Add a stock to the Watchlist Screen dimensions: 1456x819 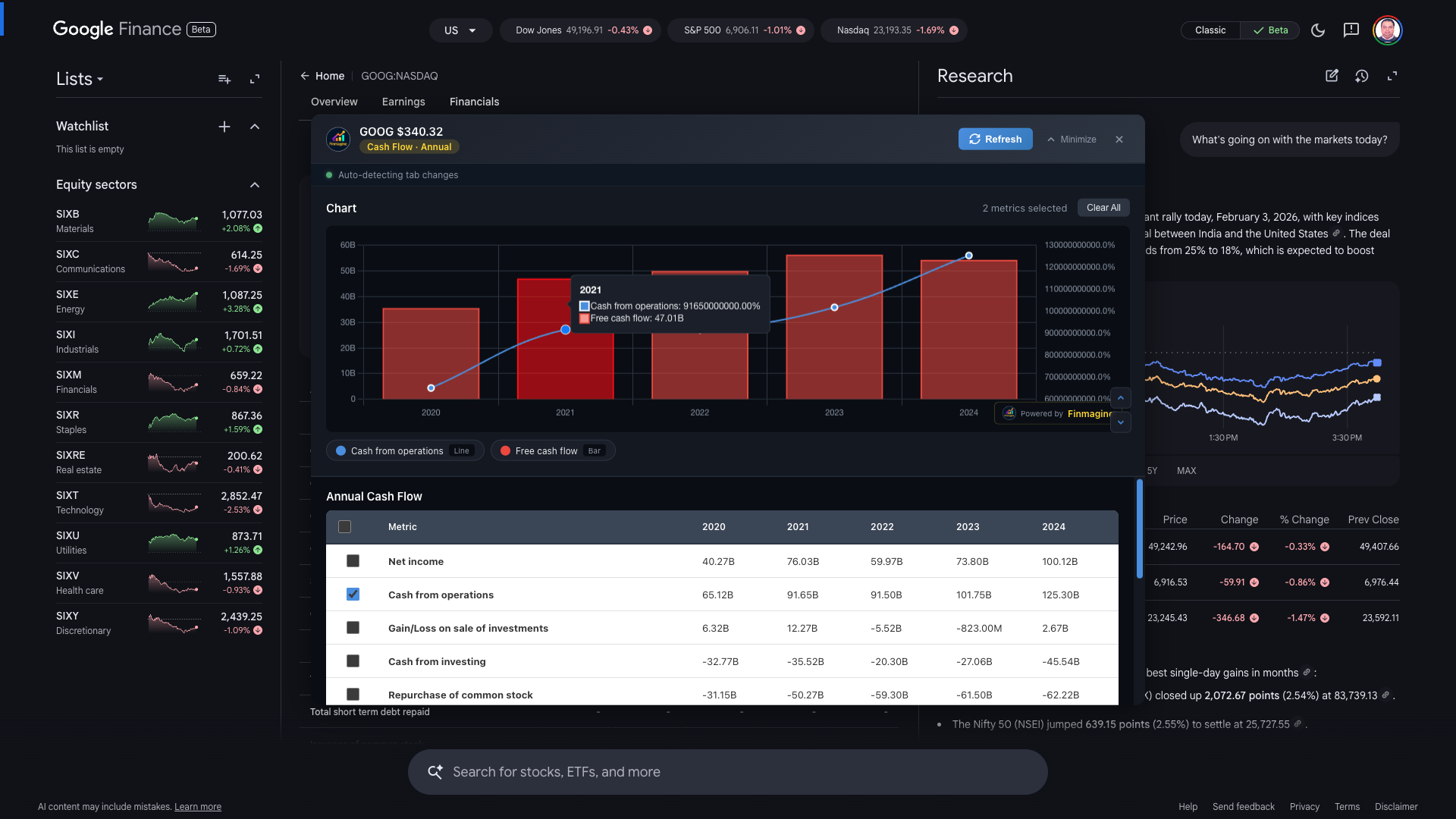point(224,127)
